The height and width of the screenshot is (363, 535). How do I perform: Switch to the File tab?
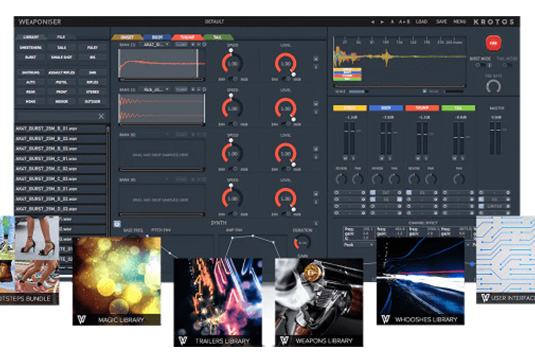(61, 37)
